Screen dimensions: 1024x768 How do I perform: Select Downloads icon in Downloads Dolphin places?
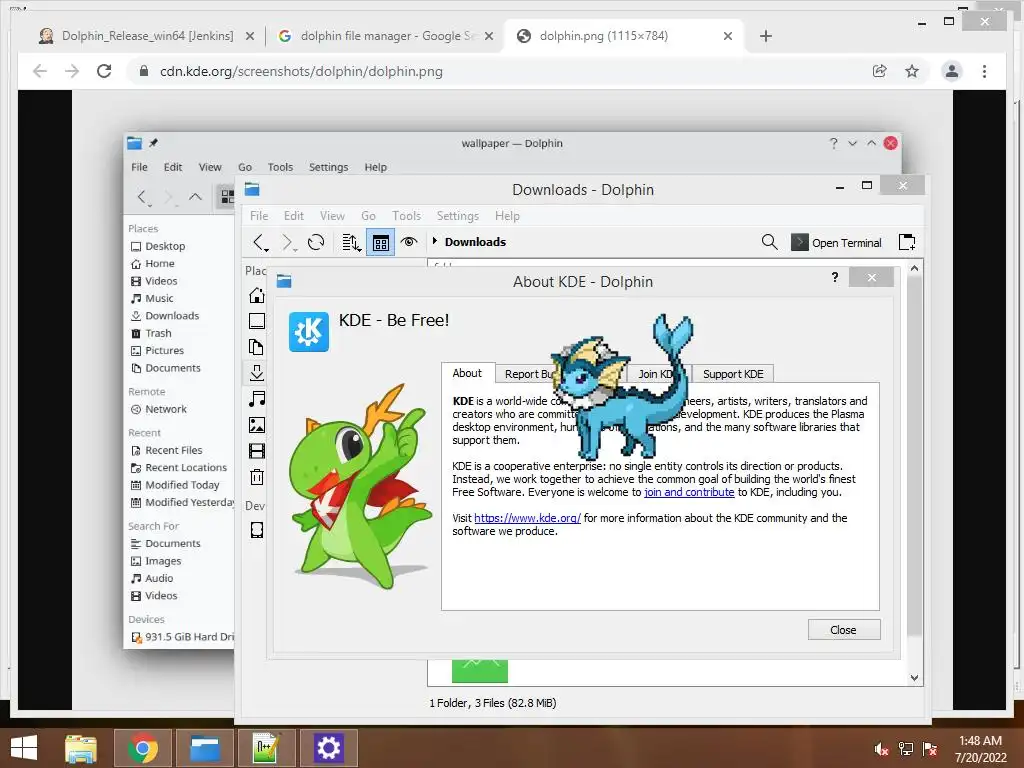coord(257,373)
